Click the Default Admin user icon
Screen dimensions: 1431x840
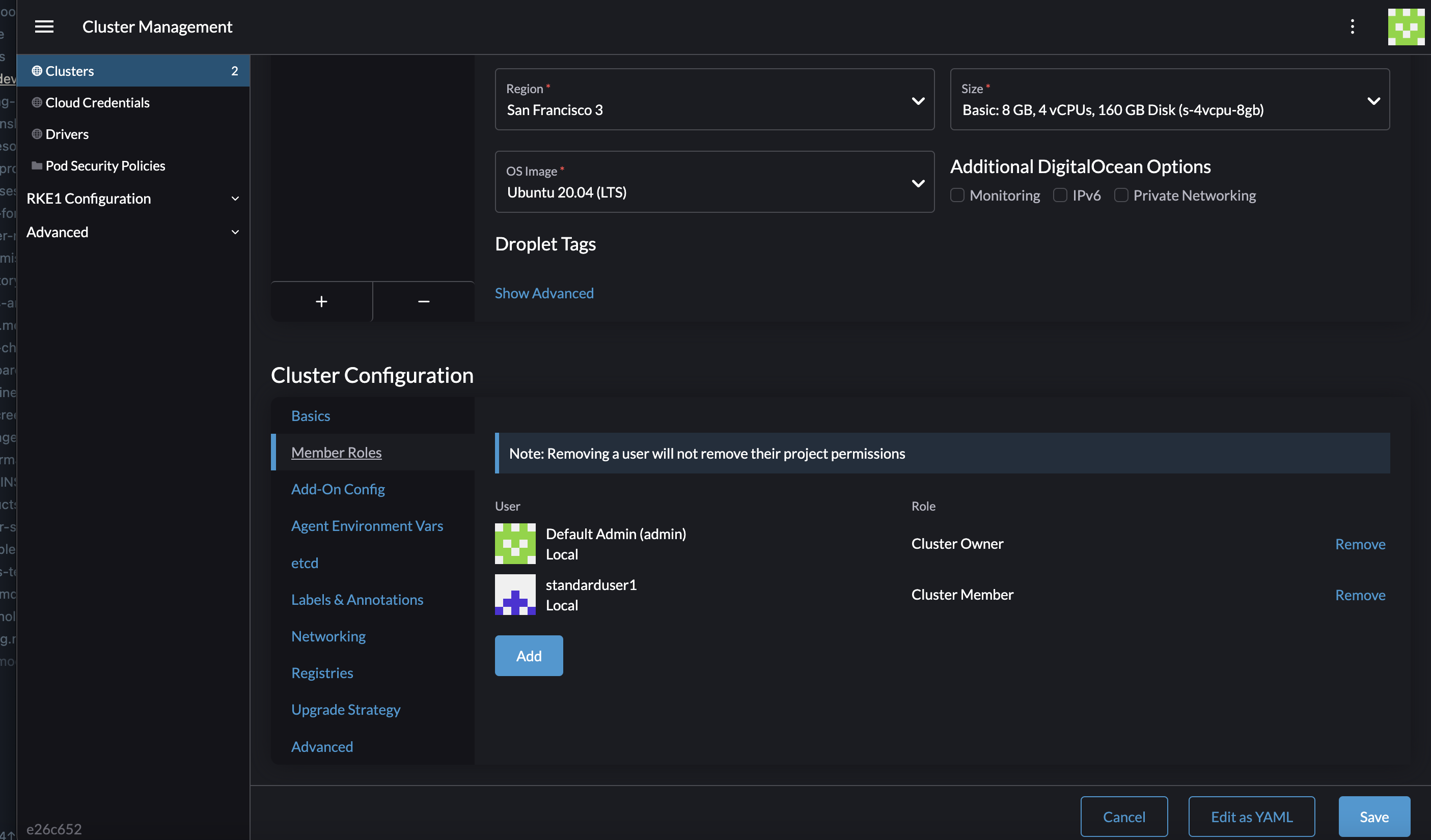click(x=515, y=543)
